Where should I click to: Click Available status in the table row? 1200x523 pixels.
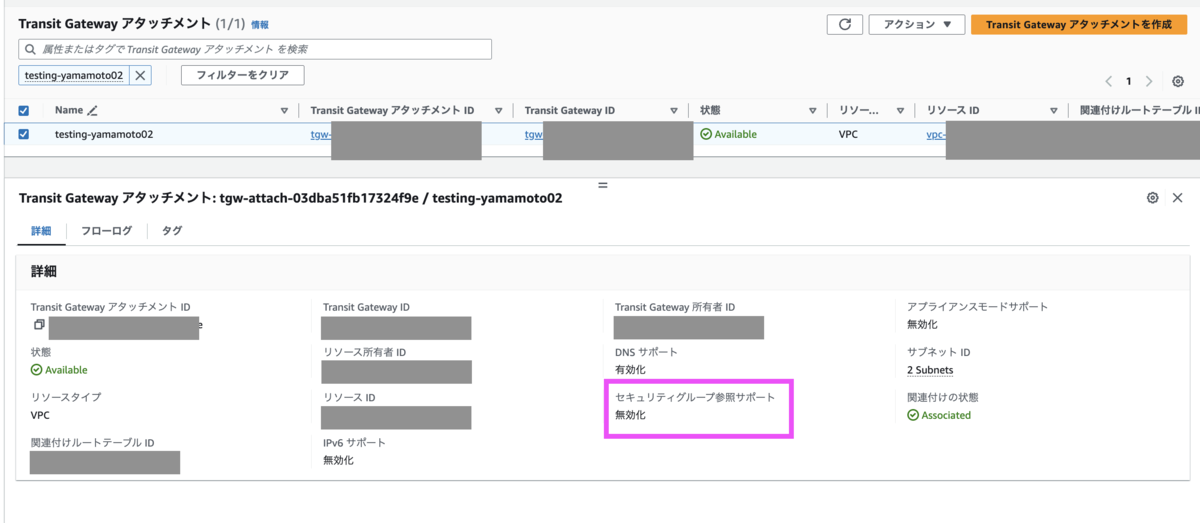728,134
